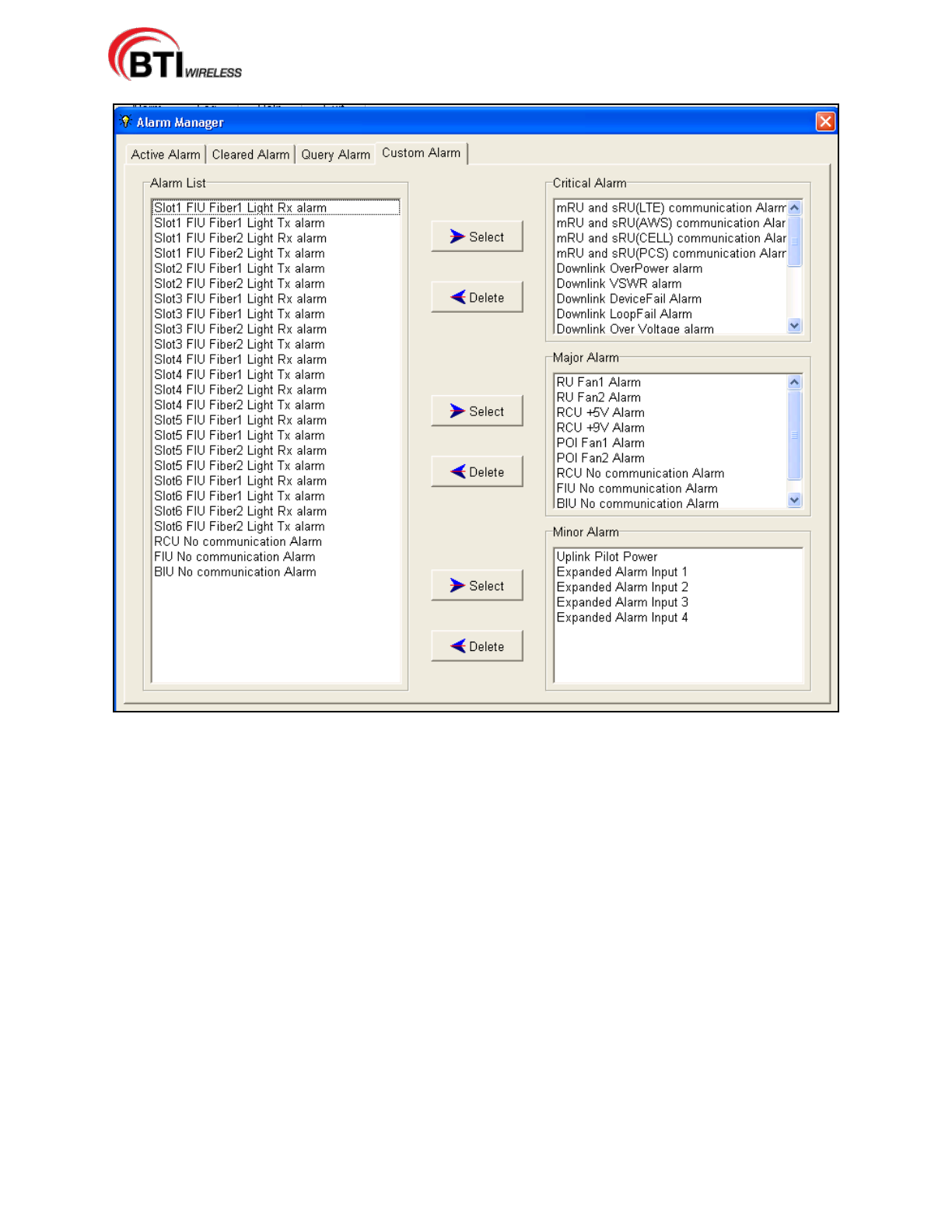
Task: Select Slot5 FIU Fiber1 Light Tx alarm
Action: point(276,436)
